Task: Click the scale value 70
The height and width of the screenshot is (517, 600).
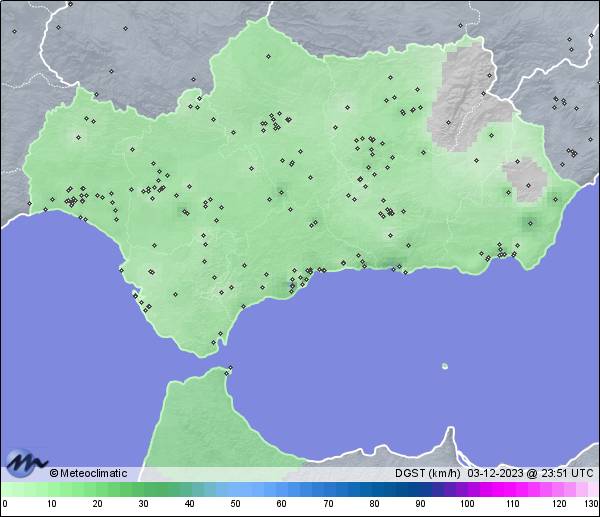Action: (328, 504)
